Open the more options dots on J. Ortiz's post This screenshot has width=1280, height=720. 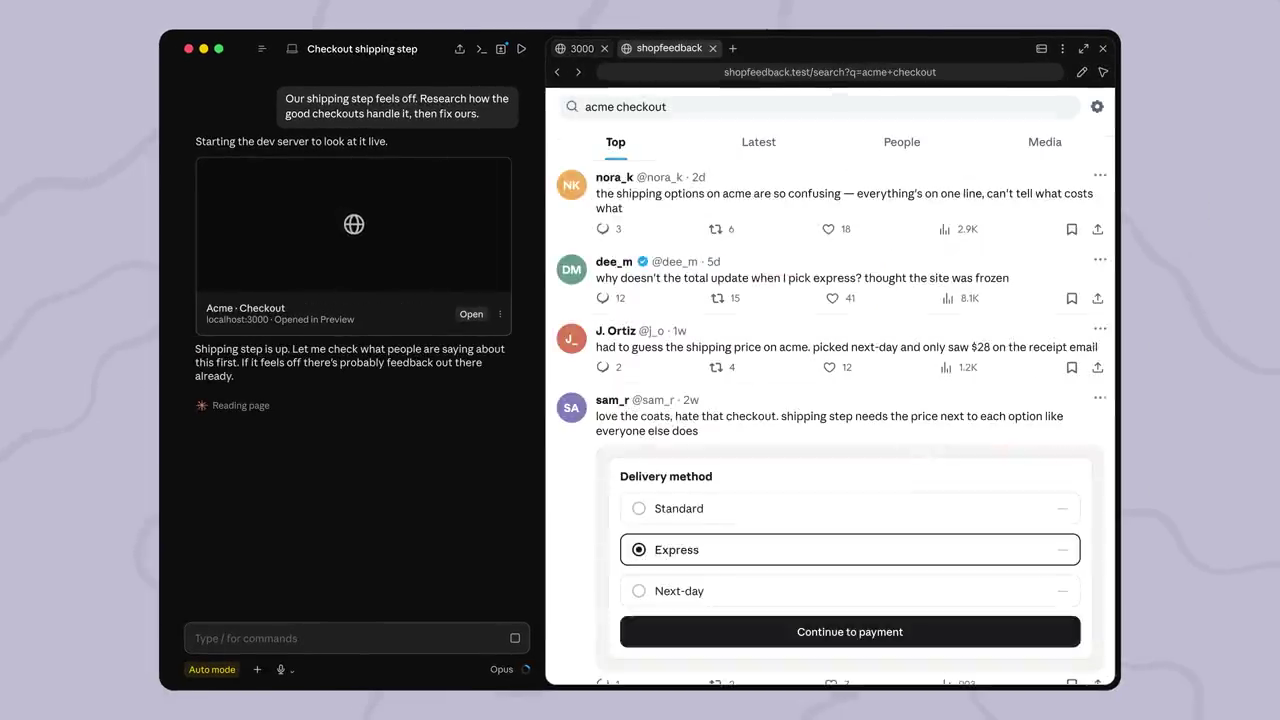[x=1100, y=328]
